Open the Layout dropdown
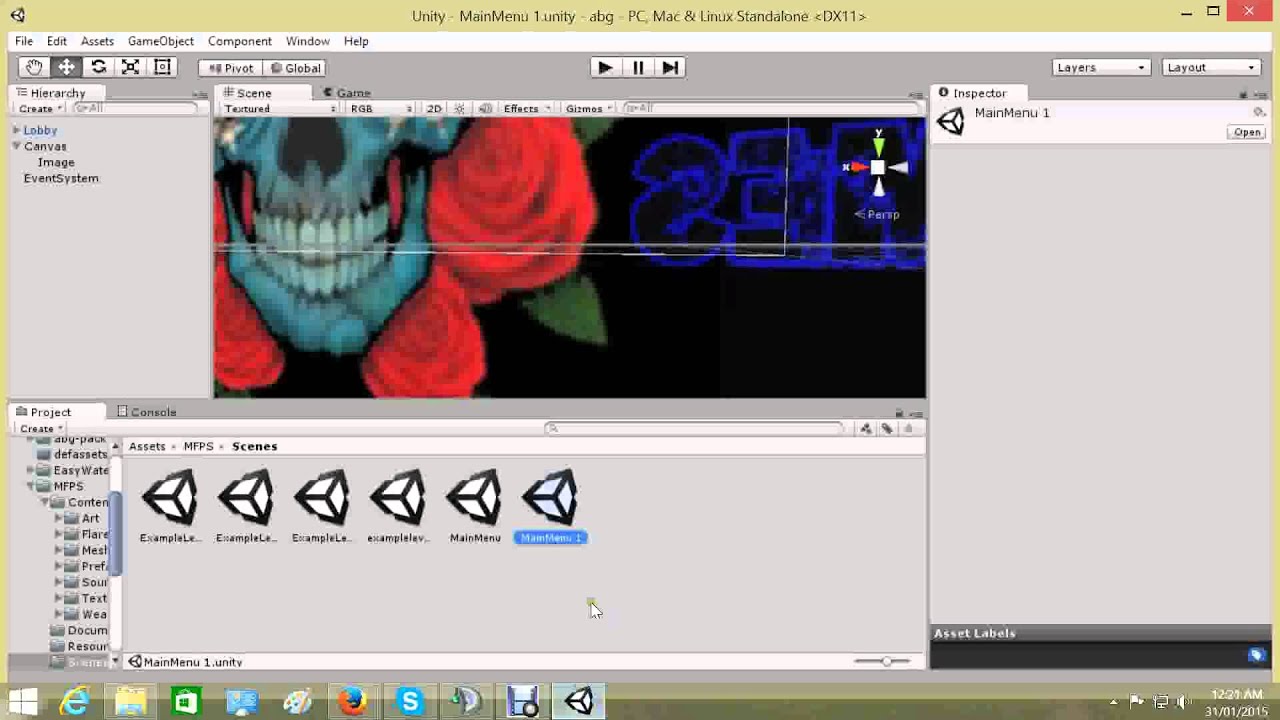Viewport: 1280px width, 720px height. coord(1211,67)
